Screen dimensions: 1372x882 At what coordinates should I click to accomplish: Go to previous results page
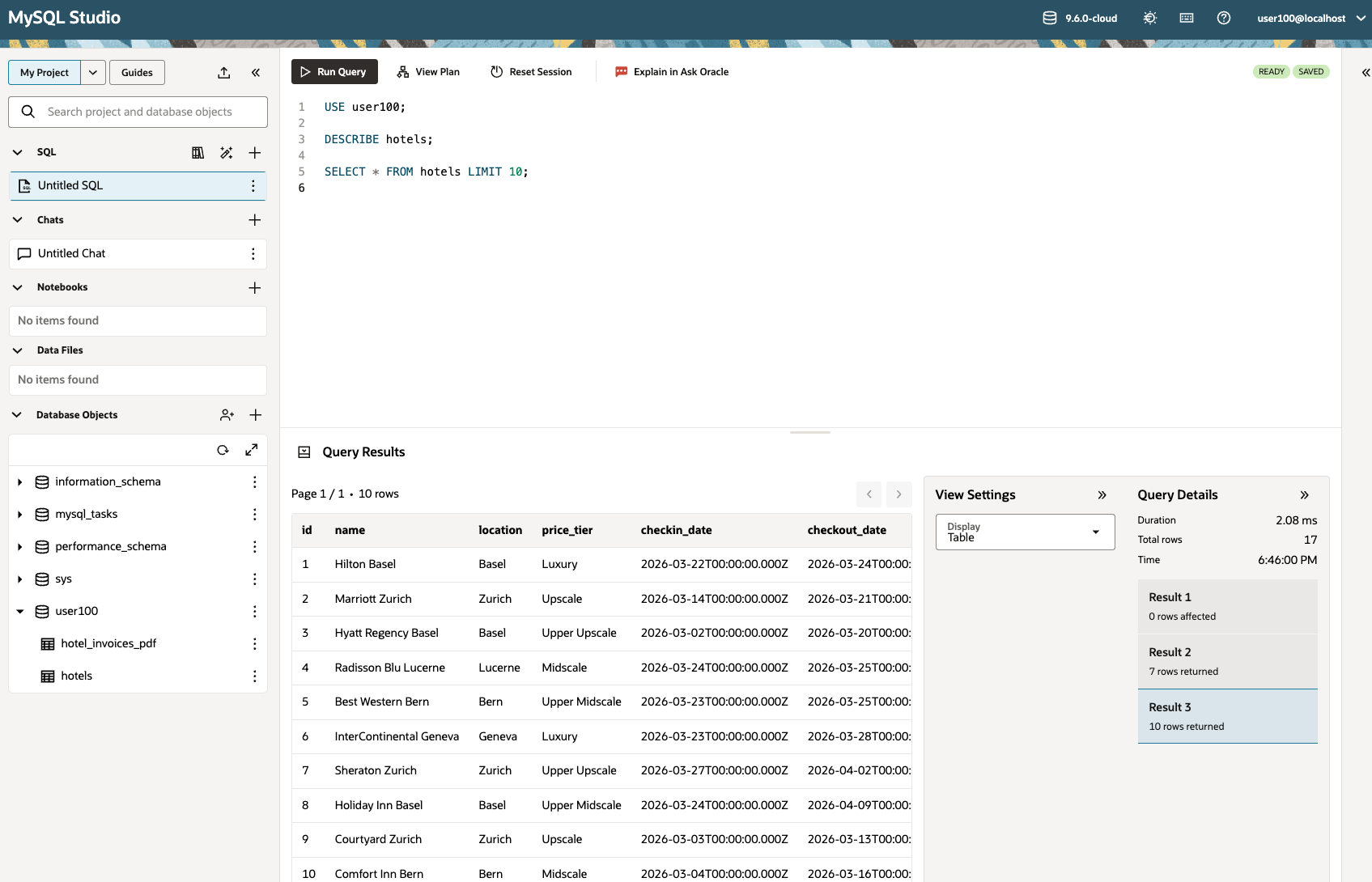[x=869, y=494]
